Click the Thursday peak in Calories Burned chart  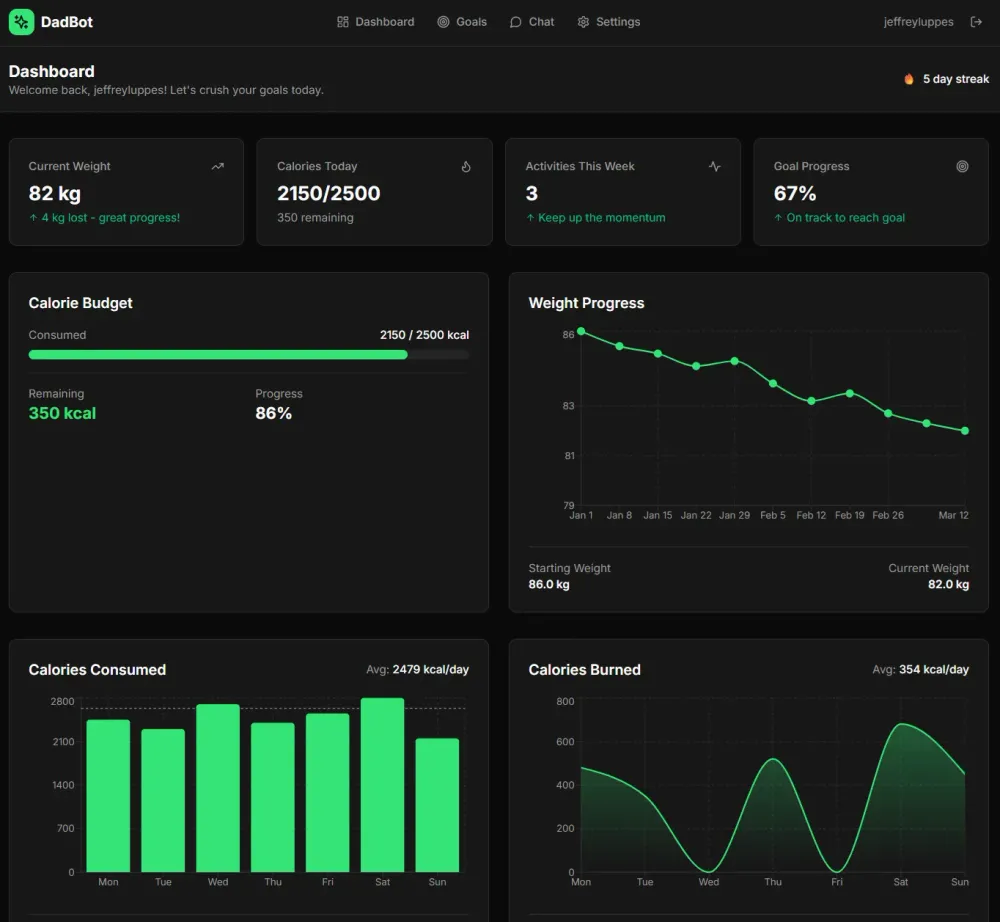[x=773, y=759]
